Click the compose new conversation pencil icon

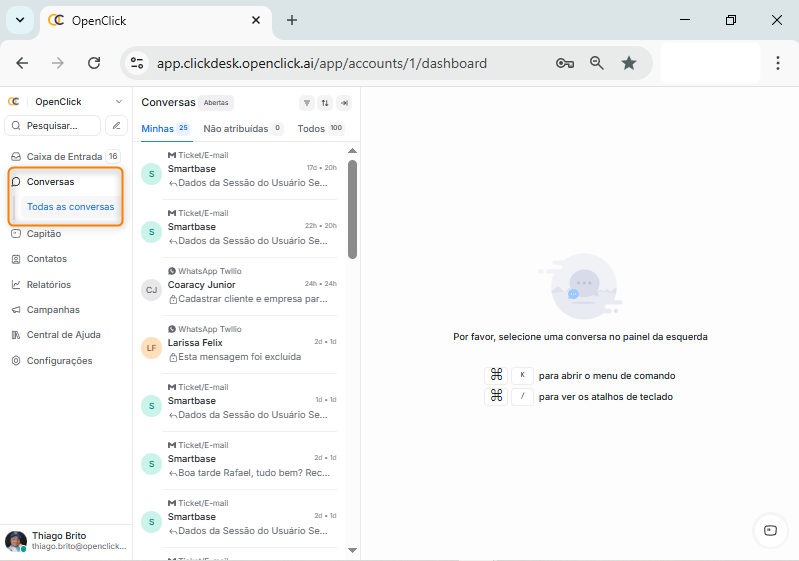pyautogui.click(x=116, y=126)
